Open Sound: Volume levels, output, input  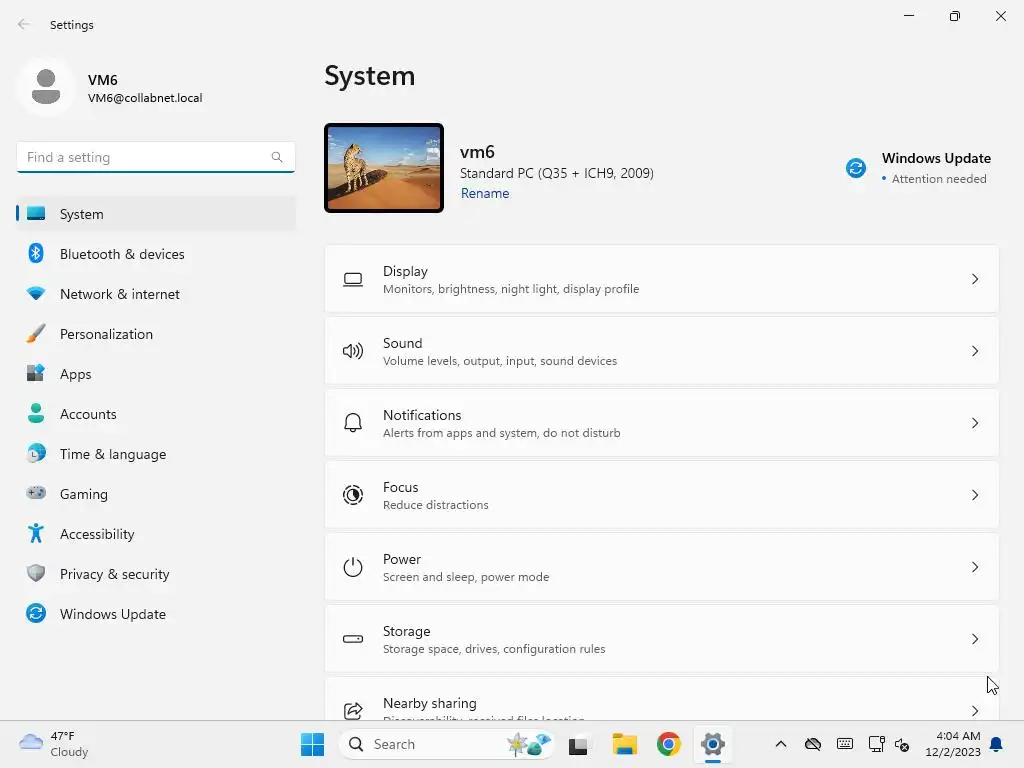(662, 351)
